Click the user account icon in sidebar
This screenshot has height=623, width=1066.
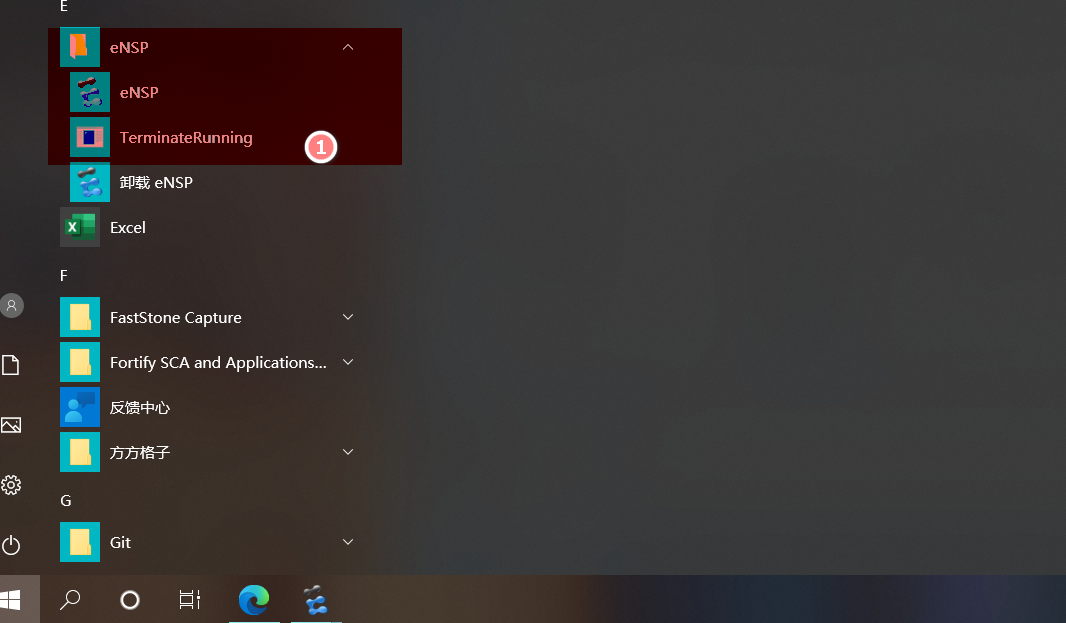(12, 305)
